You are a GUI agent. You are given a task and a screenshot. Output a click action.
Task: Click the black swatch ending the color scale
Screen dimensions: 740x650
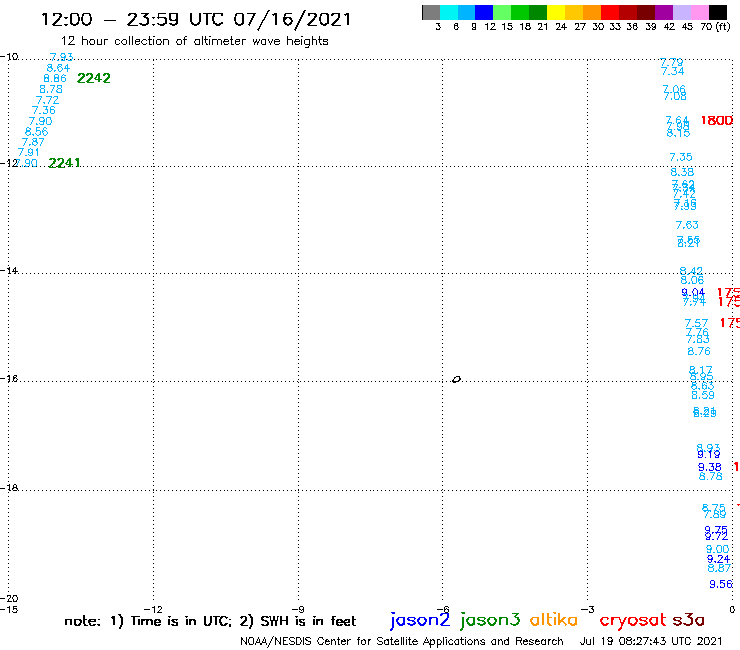tap(717, 12)
